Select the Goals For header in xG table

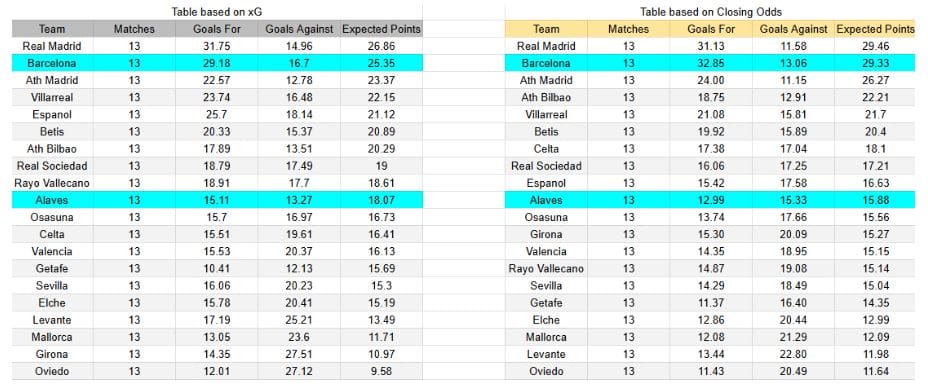217,29
